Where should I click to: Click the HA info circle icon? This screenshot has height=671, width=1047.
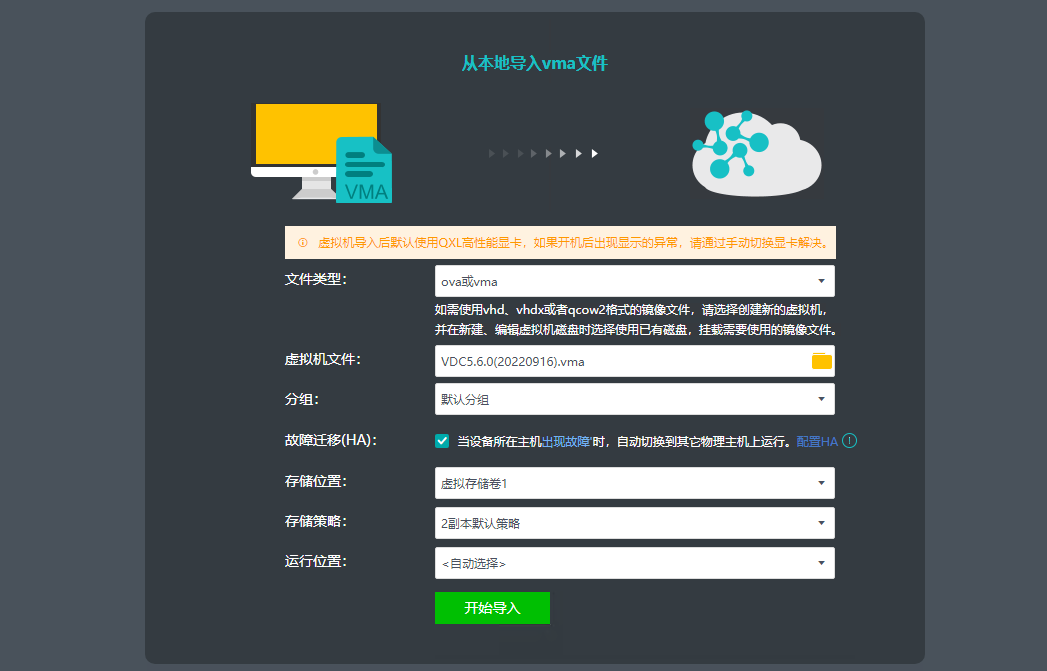click(x=849, y=441)
